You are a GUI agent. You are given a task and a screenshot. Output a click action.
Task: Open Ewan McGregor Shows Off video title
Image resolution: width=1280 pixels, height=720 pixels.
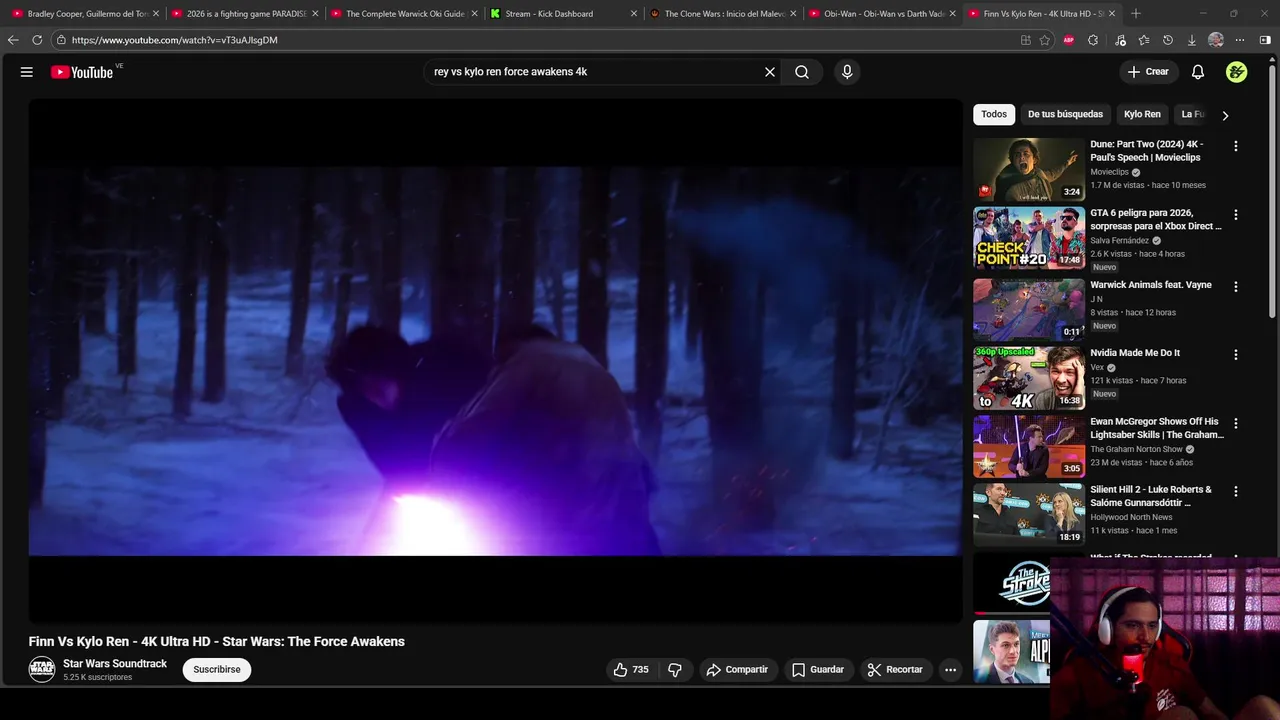click(1157, 428)
